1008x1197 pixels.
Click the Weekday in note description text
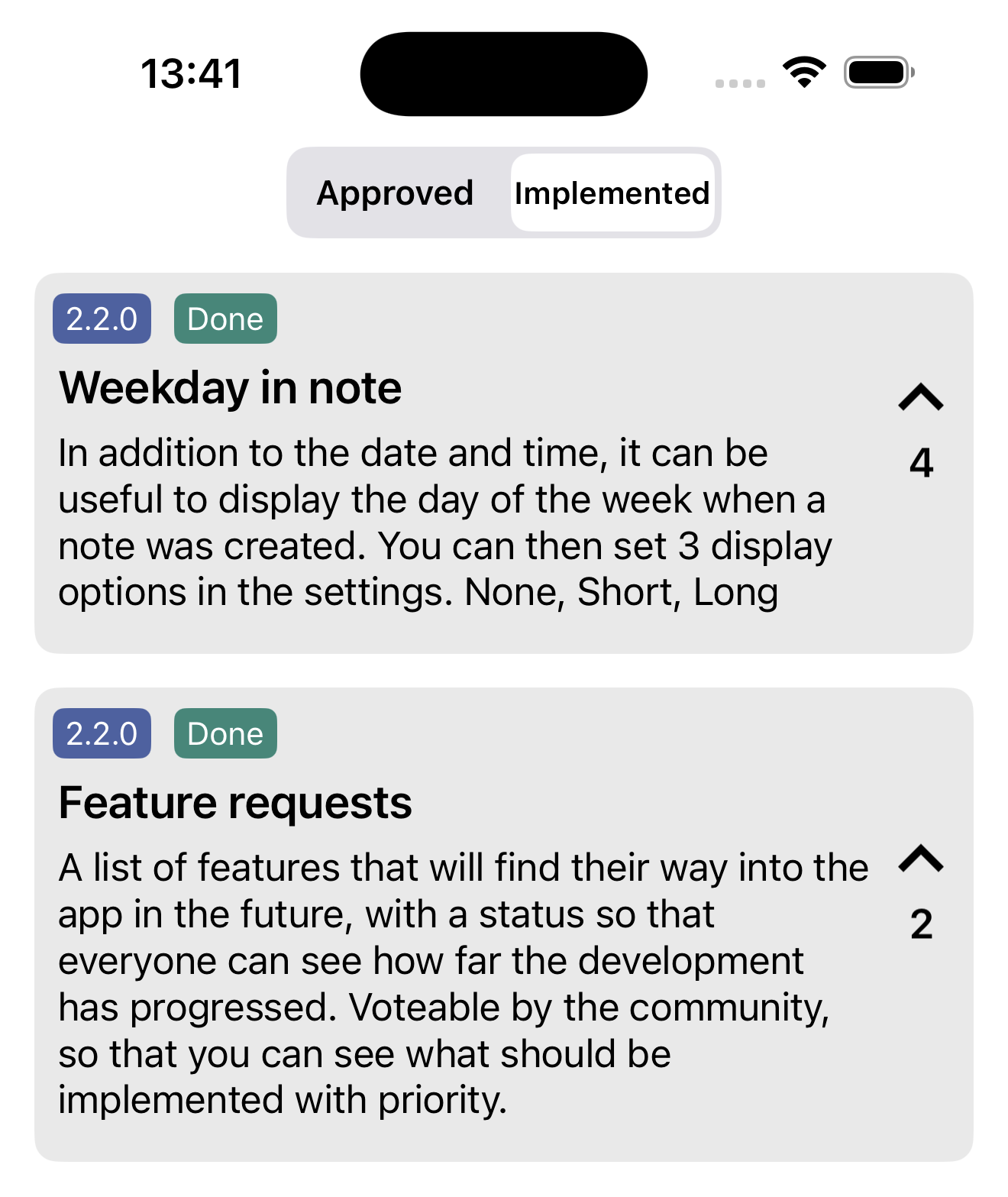tap(443, 522)
